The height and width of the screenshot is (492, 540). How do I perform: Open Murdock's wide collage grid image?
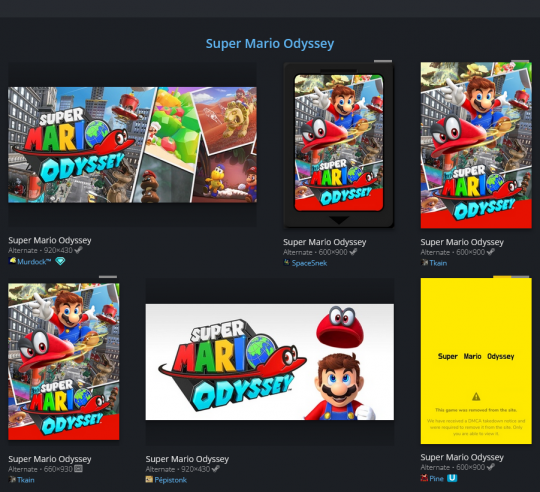point(132,145)
